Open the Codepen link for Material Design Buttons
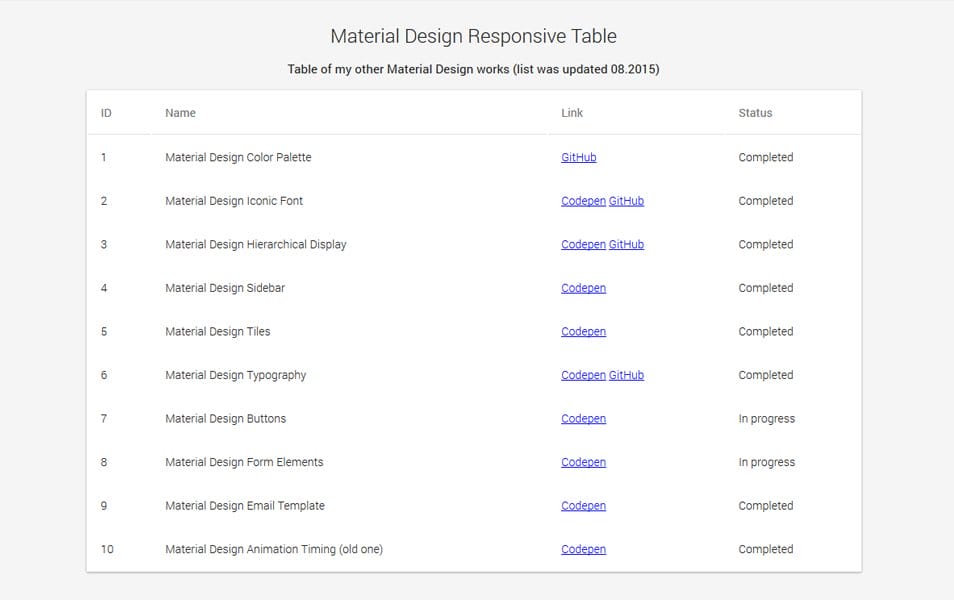Screen dimensions: 954x600 coord(583,418)
